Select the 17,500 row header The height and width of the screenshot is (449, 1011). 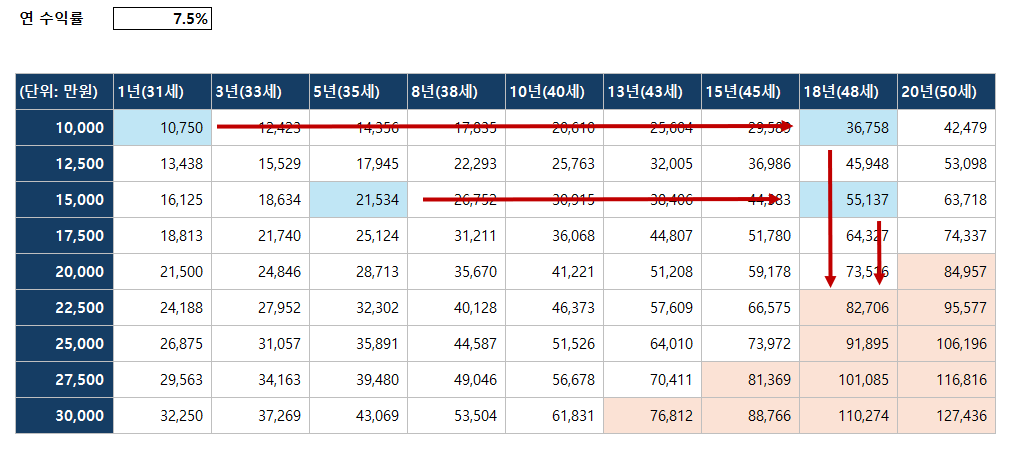pos(64,235)
